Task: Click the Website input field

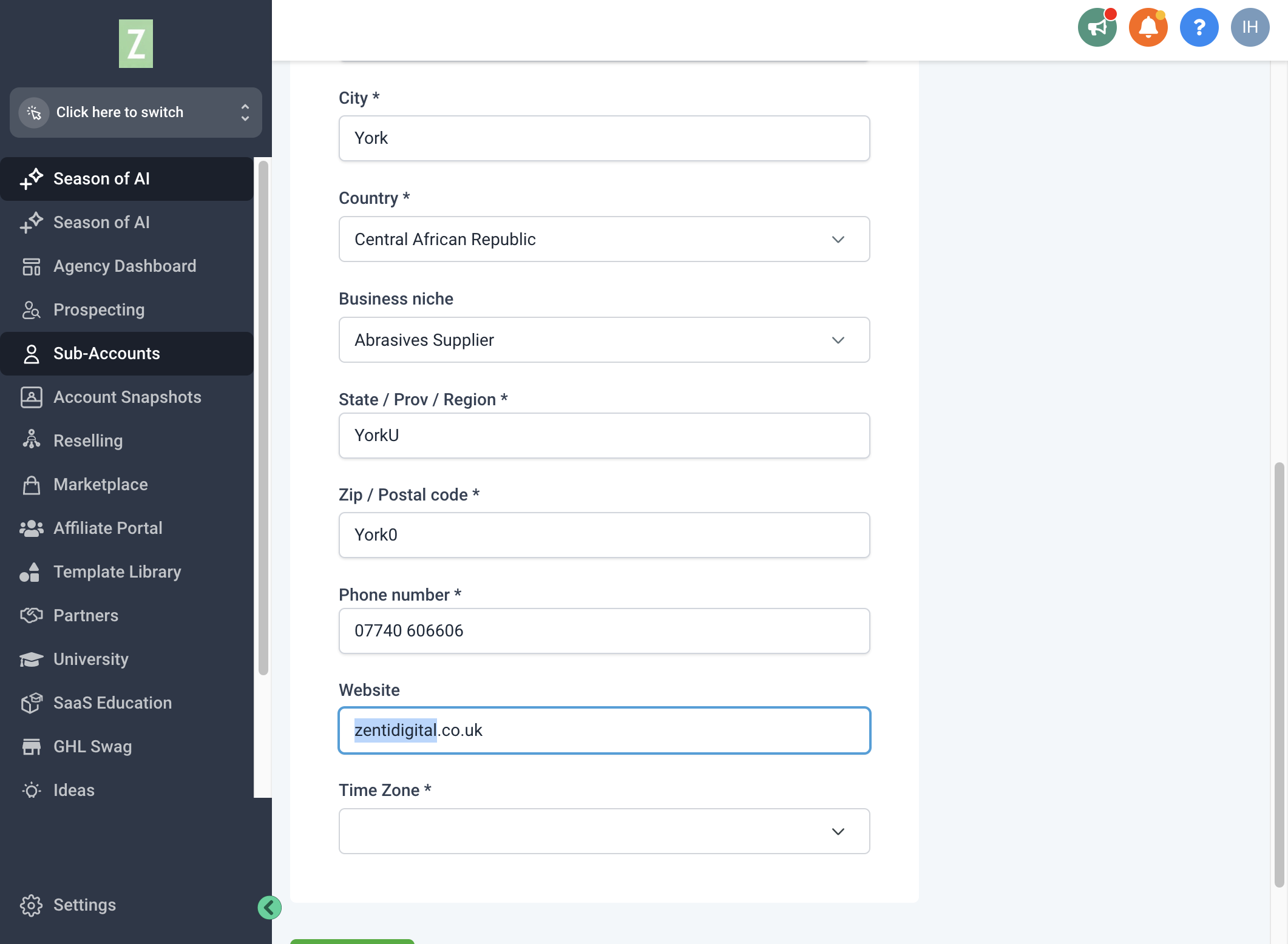Action: 604,730
